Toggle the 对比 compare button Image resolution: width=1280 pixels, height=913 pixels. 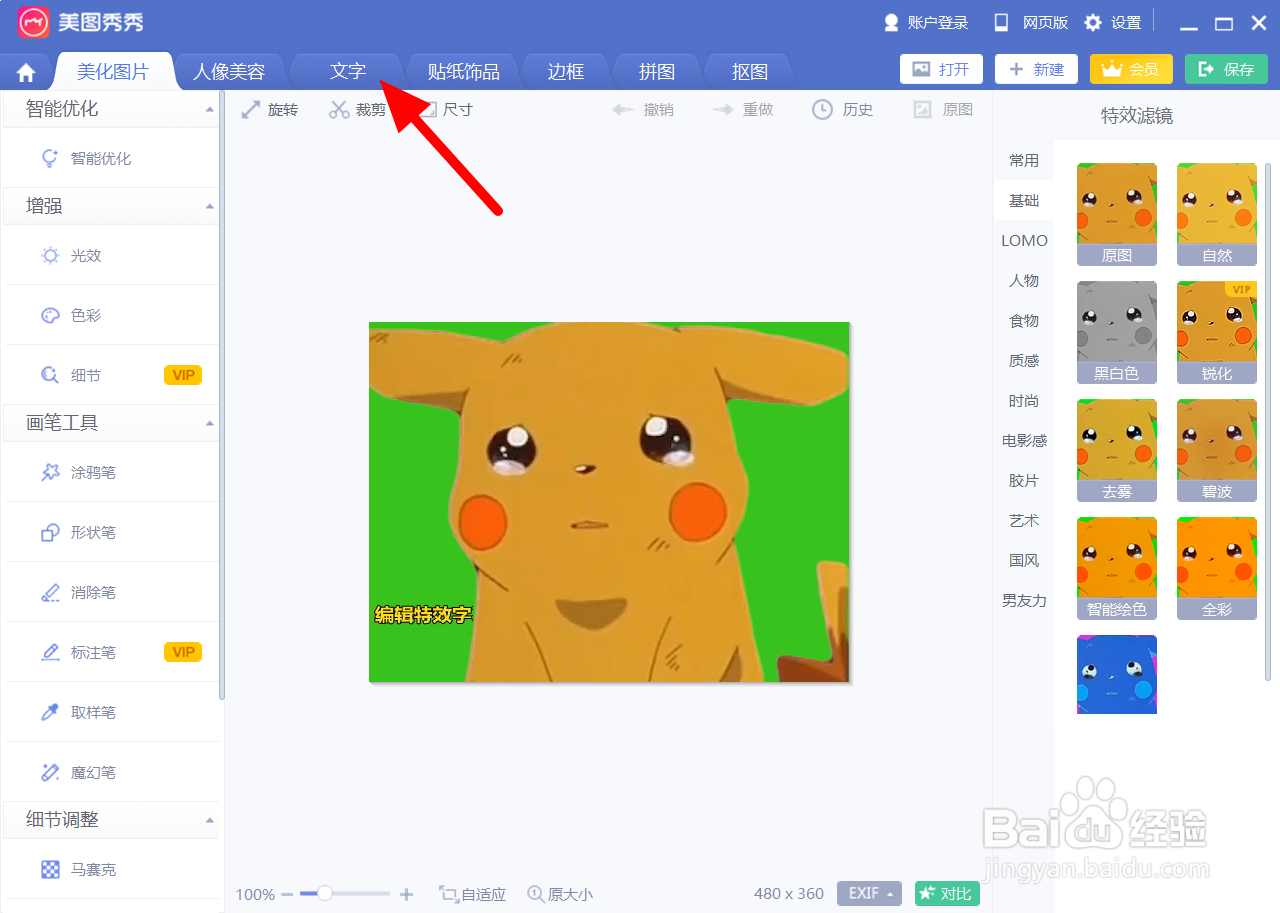click(x=947, y=893)
